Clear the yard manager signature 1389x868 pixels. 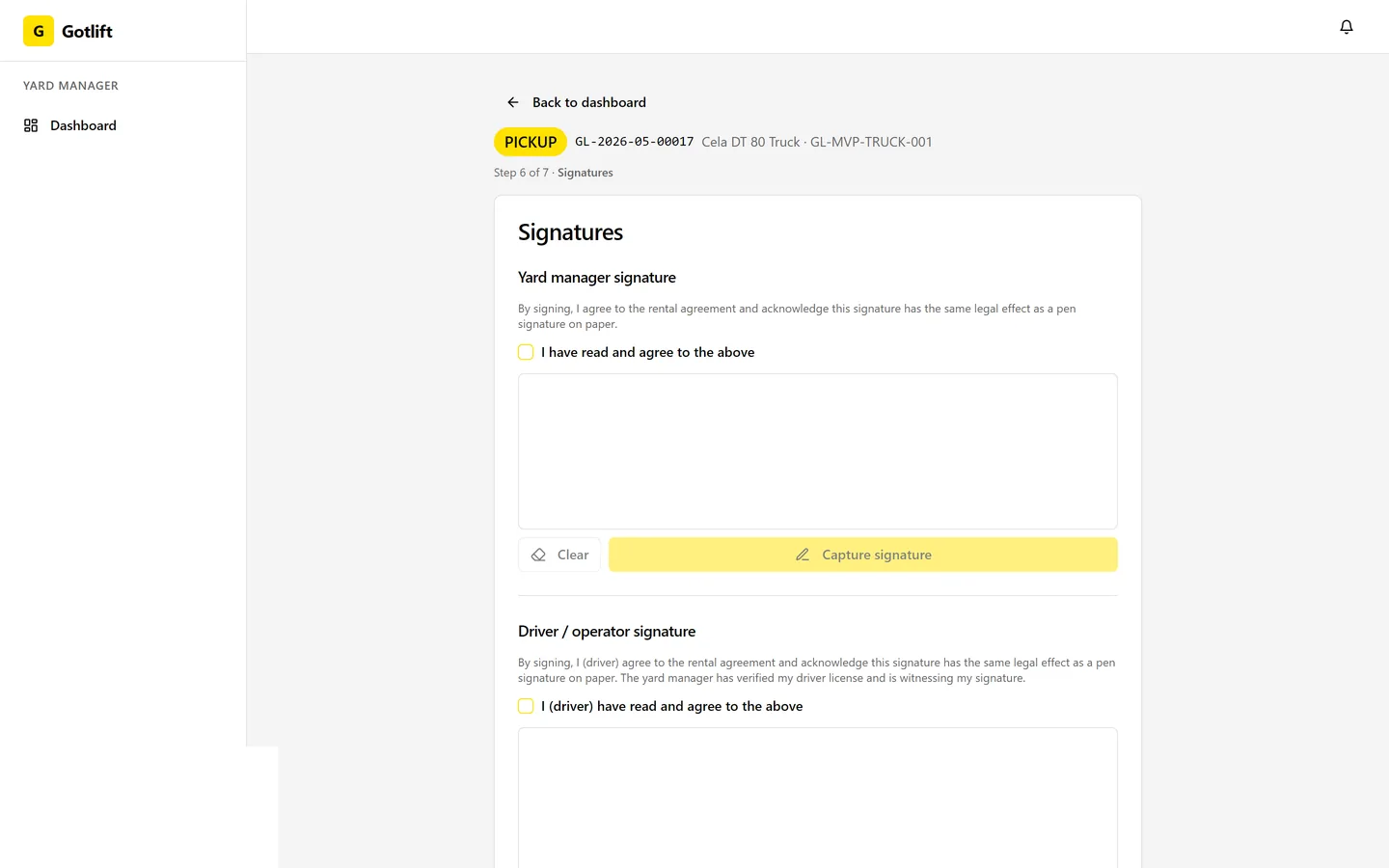tap(559, 555)
